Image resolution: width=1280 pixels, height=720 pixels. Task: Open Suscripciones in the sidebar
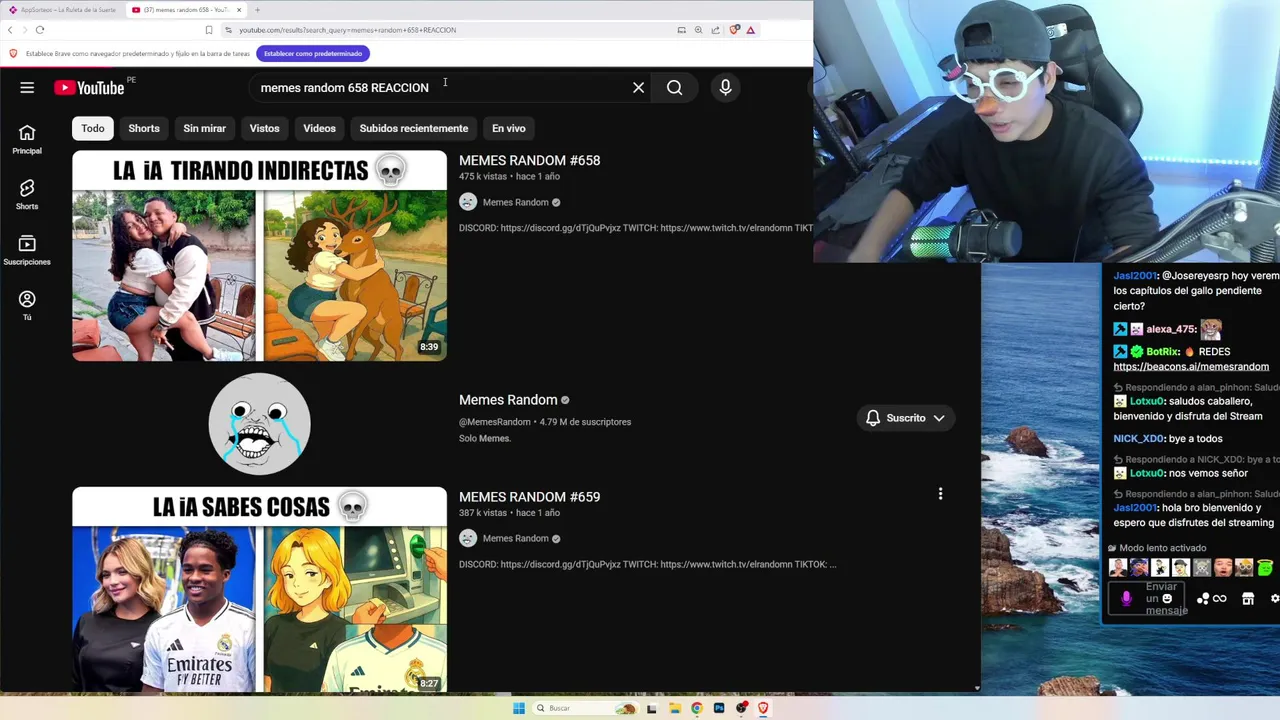27,250
